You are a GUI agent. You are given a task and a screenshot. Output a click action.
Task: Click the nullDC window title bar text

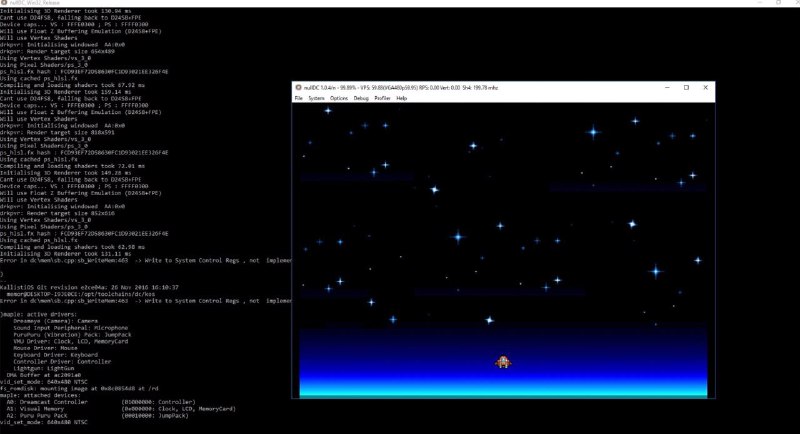coord(401,88)
